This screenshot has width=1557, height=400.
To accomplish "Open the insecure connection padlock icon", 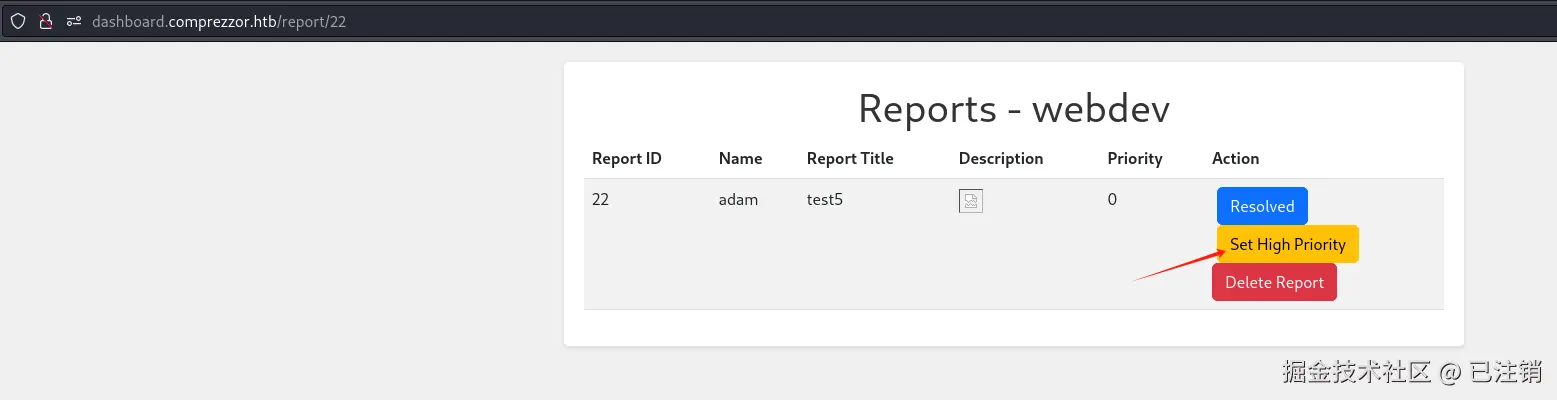I will click(45, 21).
